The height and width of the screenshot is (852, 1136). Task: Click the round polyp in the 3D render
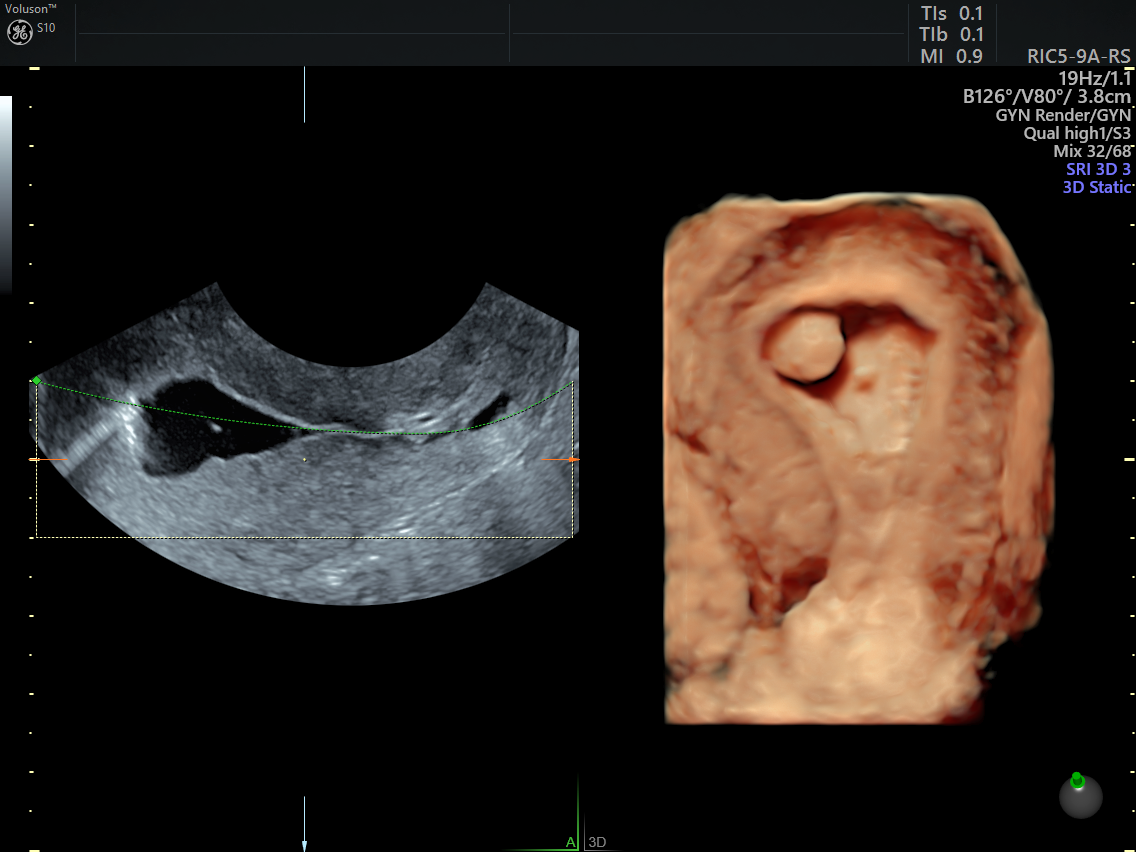pos(804,345)
